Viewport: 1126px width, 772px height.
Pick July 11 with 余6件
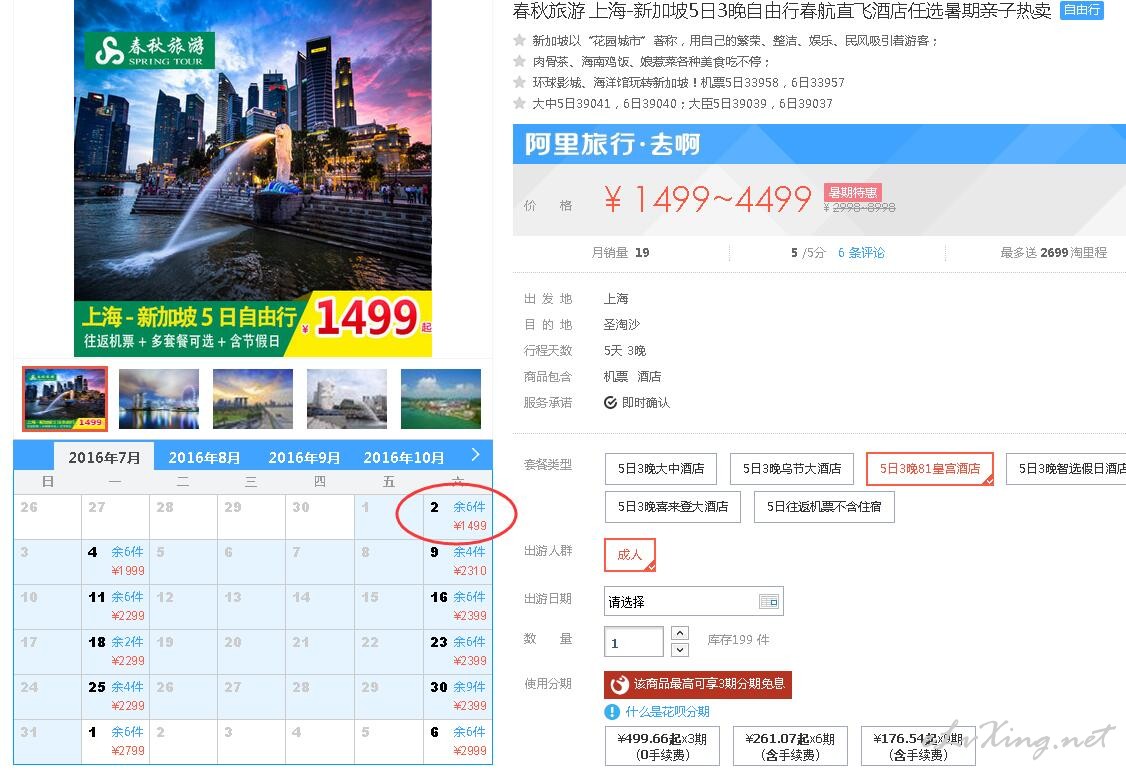tap(115, 606)
